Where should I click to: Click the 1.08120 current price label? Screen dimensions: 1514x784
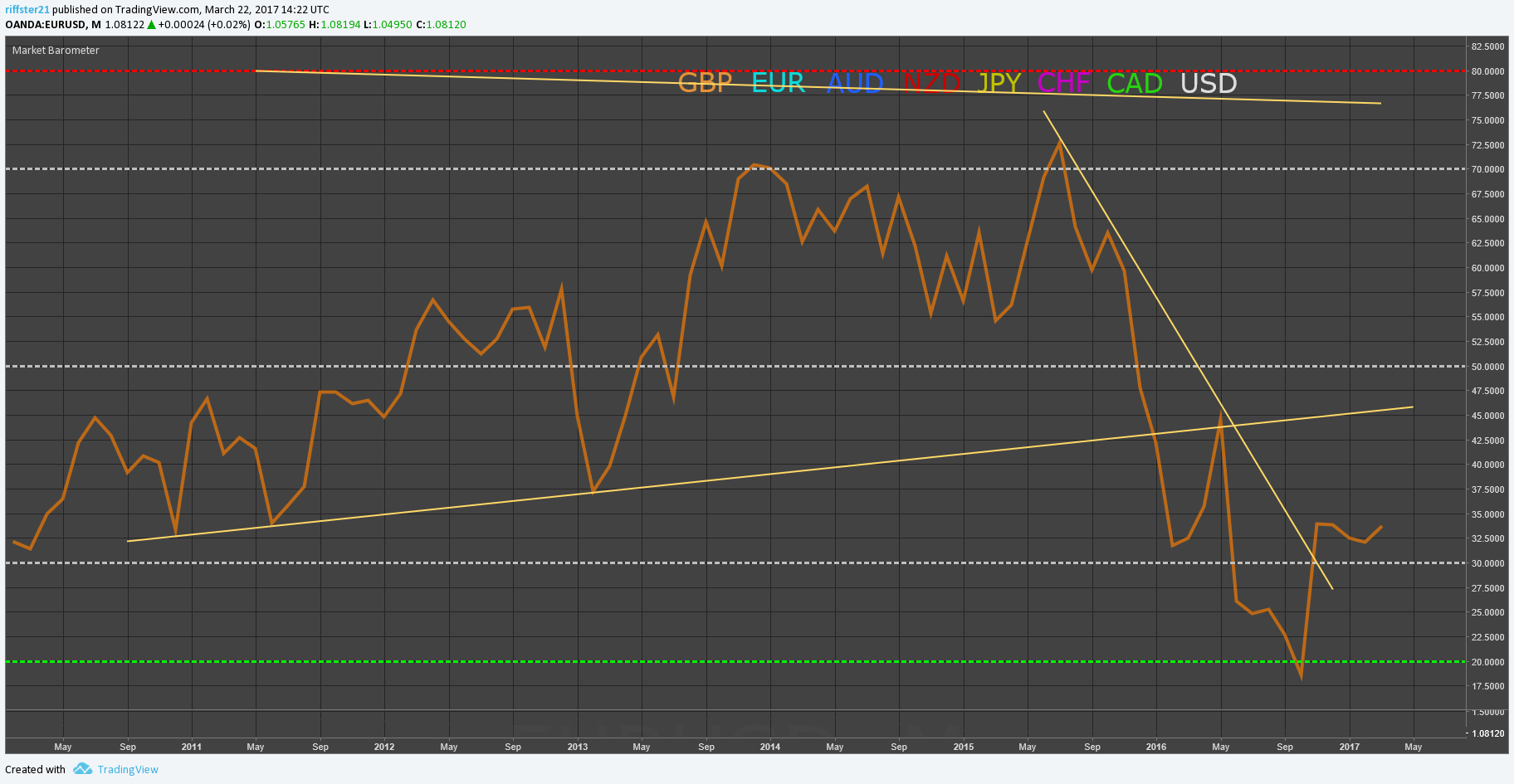pyautogui.click(x=1488, y=733)
